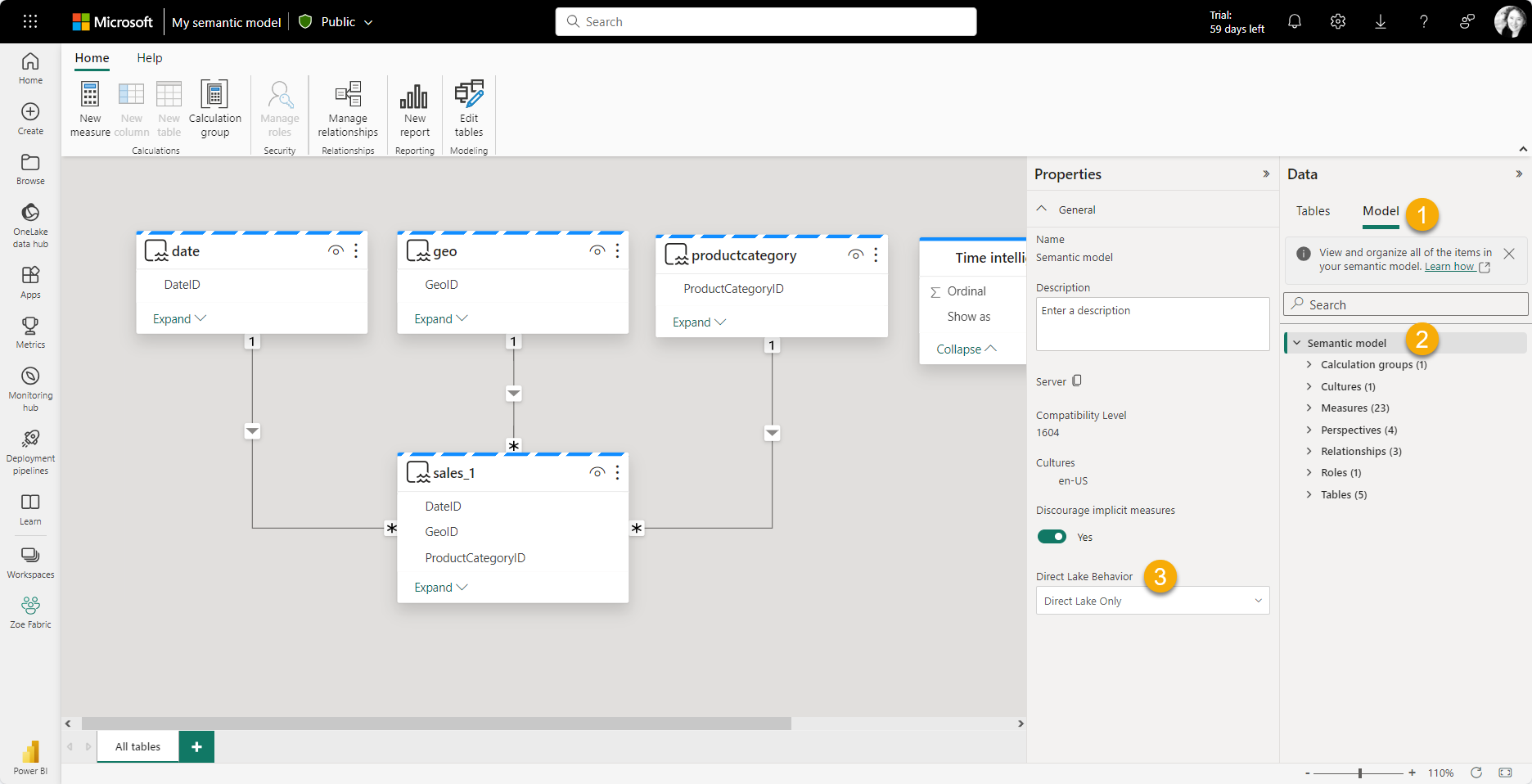Toggle Discourage implicit measures switch
The width and height of the screenshot is (1532, 784).
point(1052,537)
